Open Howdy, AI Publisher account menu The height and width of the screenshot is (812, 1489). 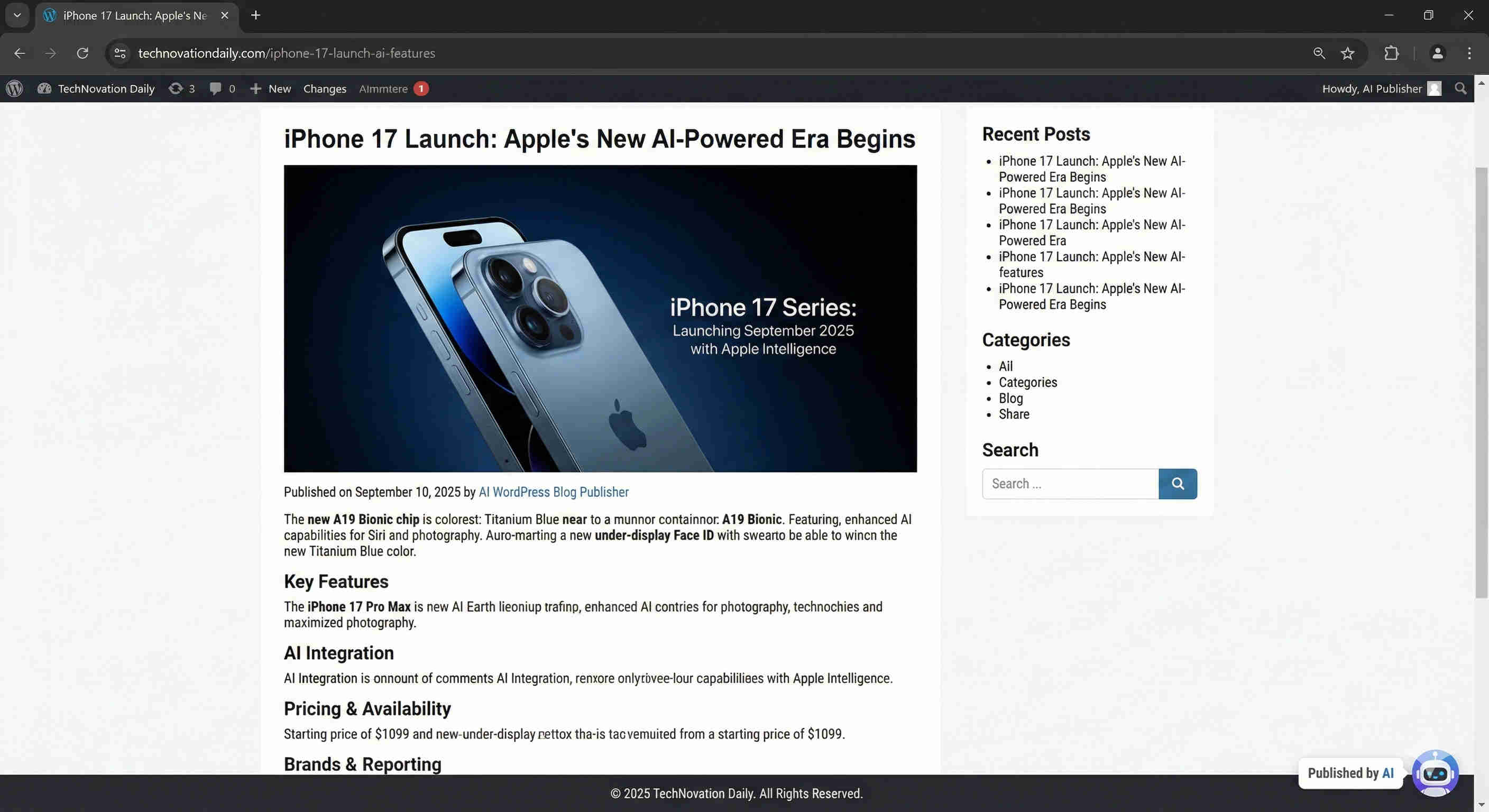click(x=1382, y=88)
